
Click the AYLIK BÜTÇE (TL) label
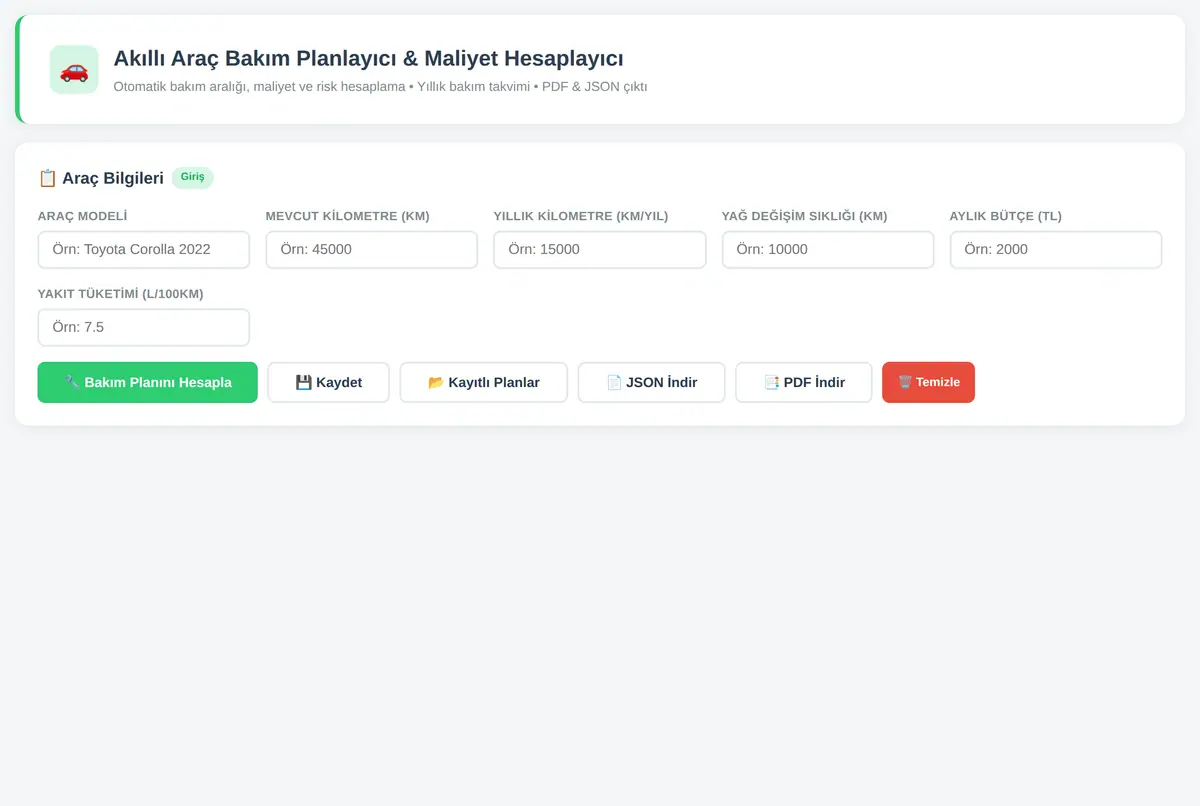(1006, 216)
